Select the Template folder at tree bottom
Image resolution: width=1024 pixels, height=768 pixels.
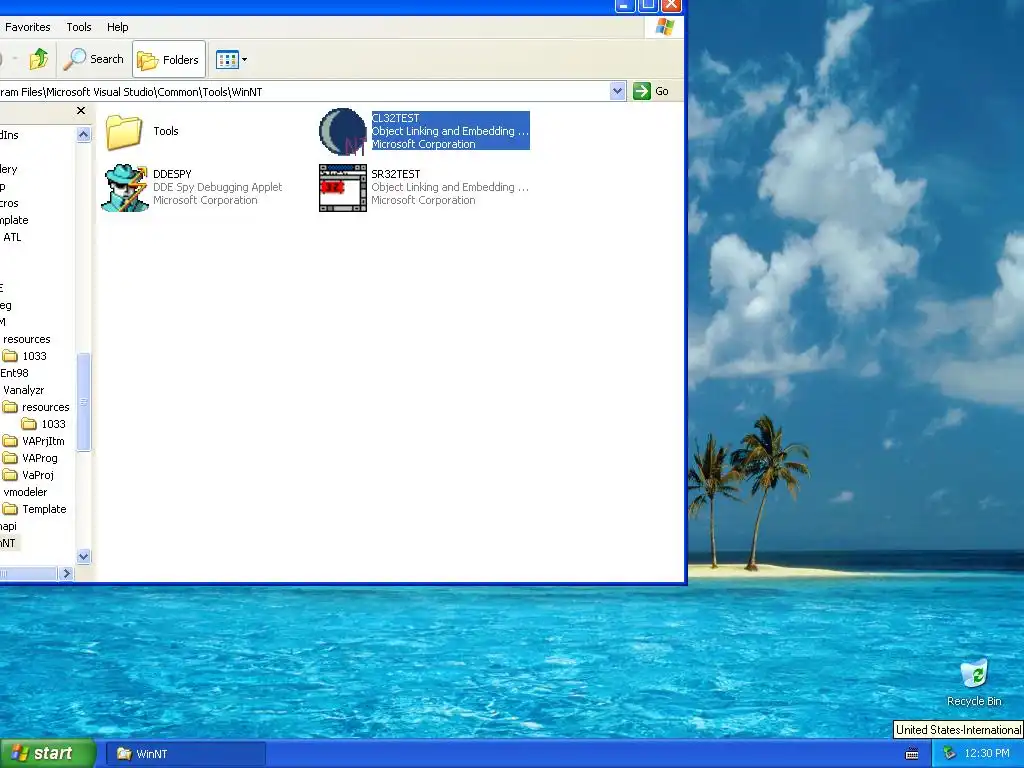35,509
